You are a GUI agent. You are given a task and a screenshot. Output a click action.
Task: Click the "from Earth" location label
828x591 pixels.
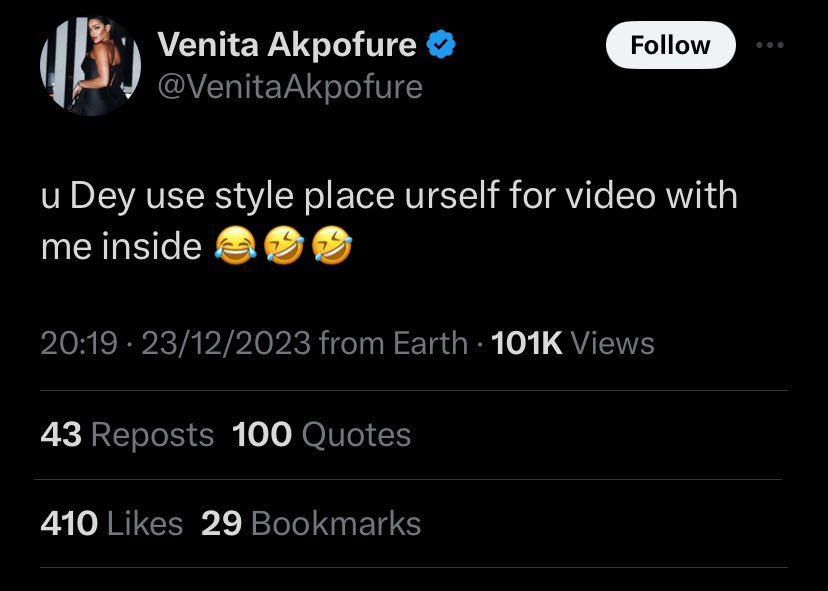pyautogui.click(x=393, y=344)
